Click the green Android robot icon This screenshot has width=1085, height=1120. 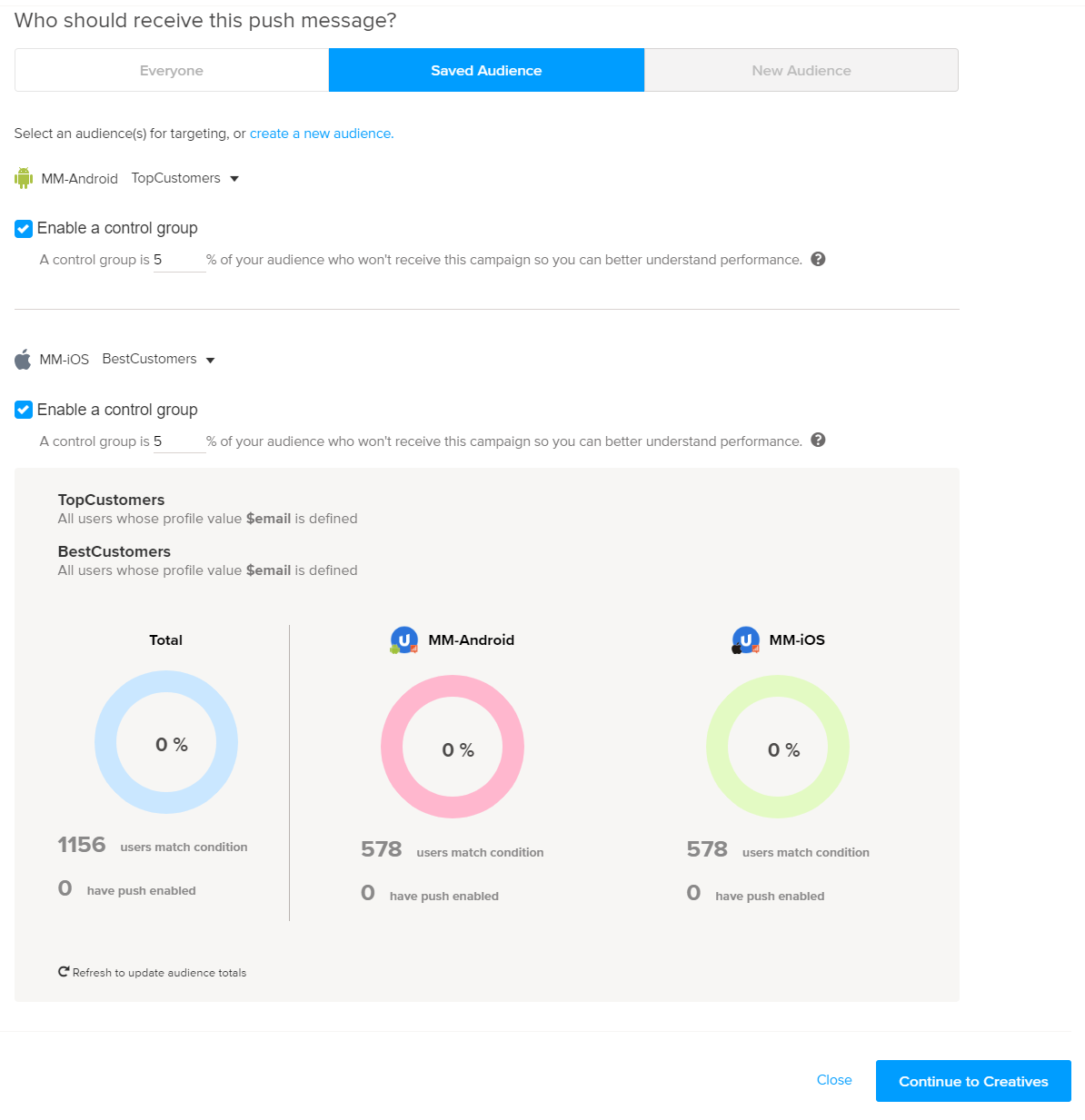point(24,178)
